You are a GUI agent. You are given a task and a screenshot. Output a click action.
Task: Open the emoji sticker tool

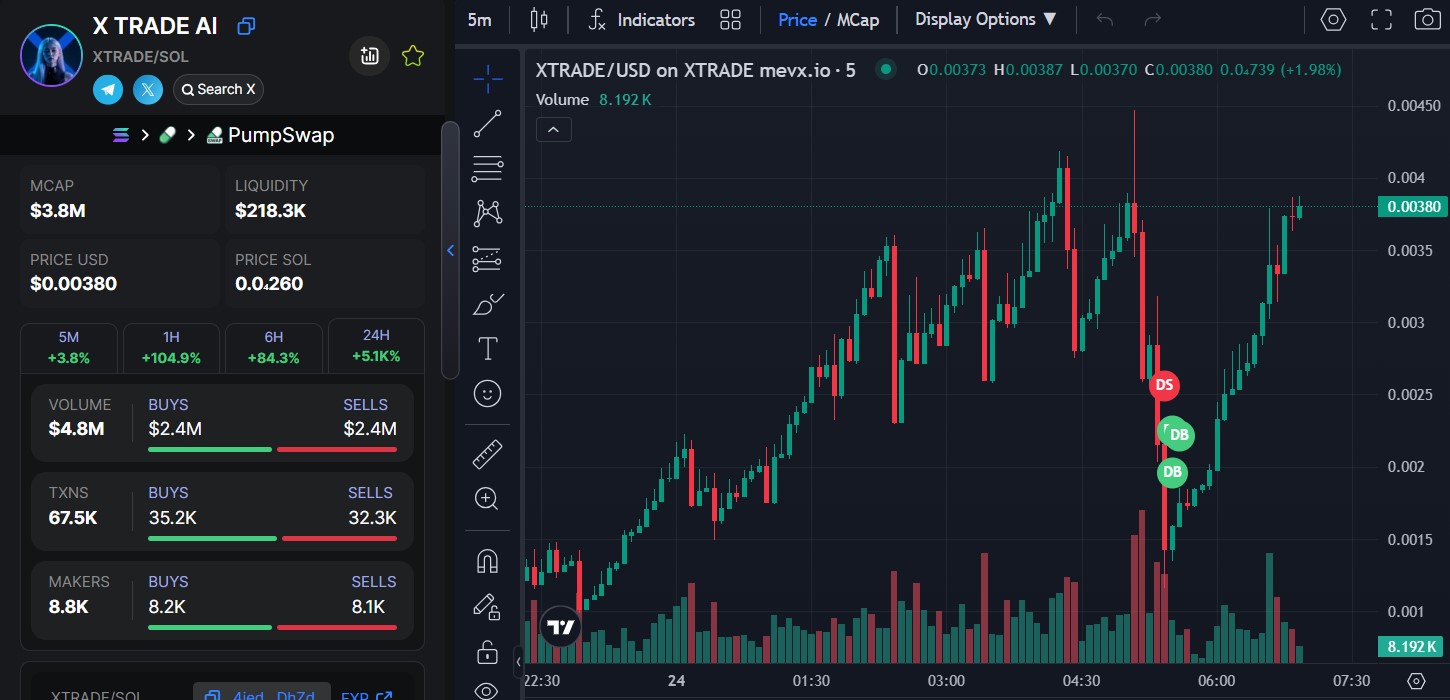tap(487, 394)
